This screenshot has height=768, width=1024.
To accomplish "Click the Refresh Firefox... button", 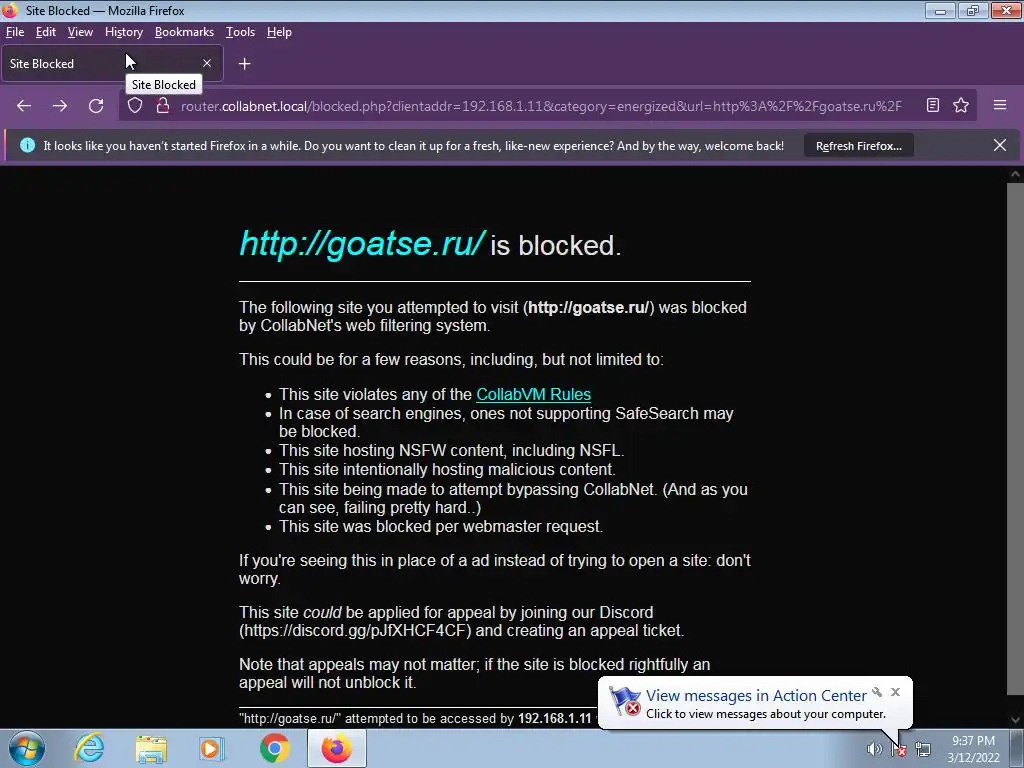I will [x=858, y=146].
